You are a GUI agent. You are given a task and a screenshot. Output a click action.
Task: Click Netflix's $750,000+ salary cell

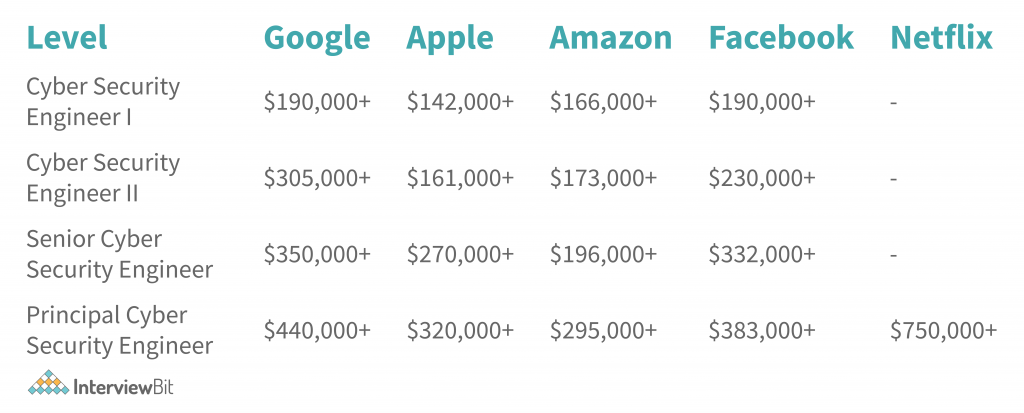coord(944,331)
